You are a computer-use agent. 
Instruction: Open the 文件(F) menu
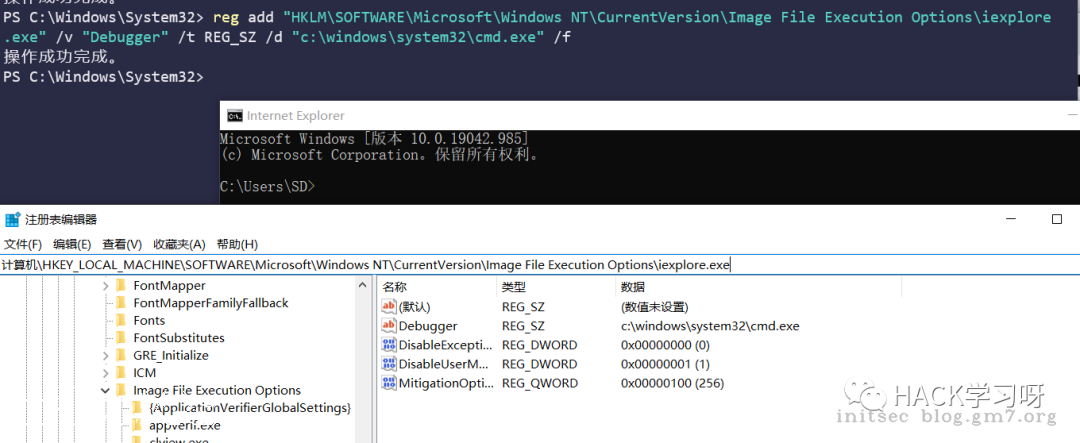(x=22, y=244)
